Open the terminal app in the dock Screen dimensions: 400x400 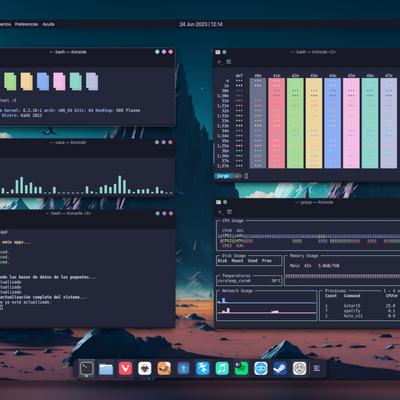point(87,369)
